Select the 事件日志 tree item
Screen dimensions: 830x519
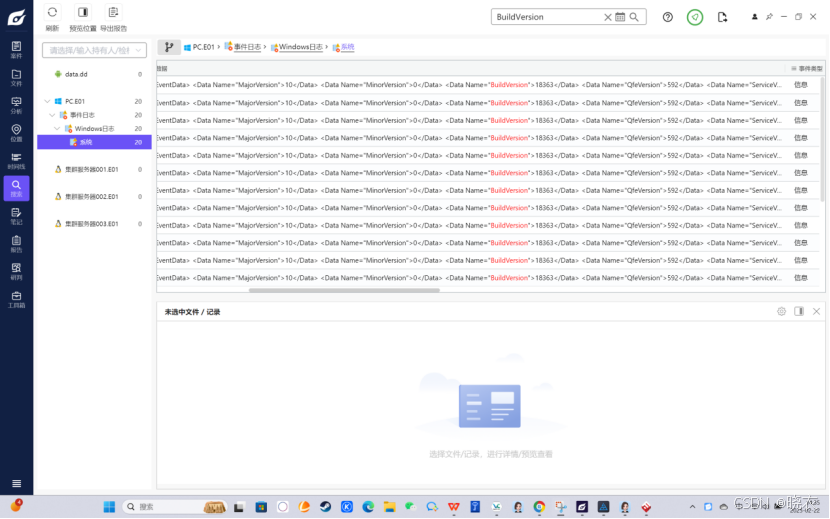point(82,115)
